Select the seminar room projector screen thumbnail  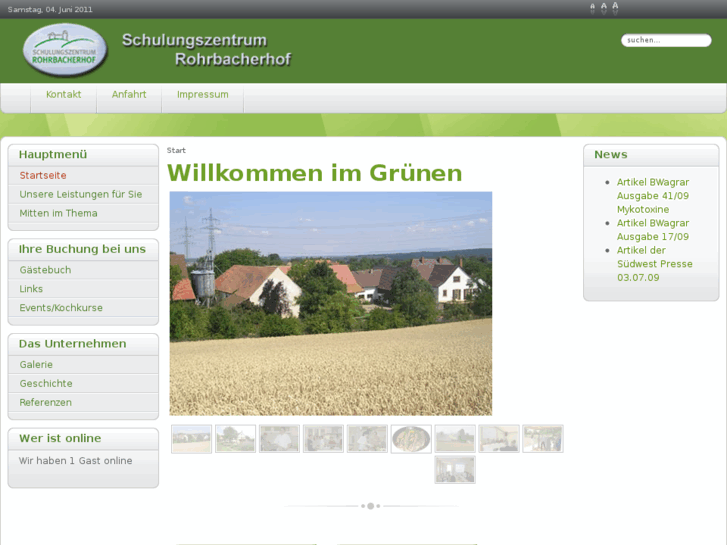[x=499, y=439]
